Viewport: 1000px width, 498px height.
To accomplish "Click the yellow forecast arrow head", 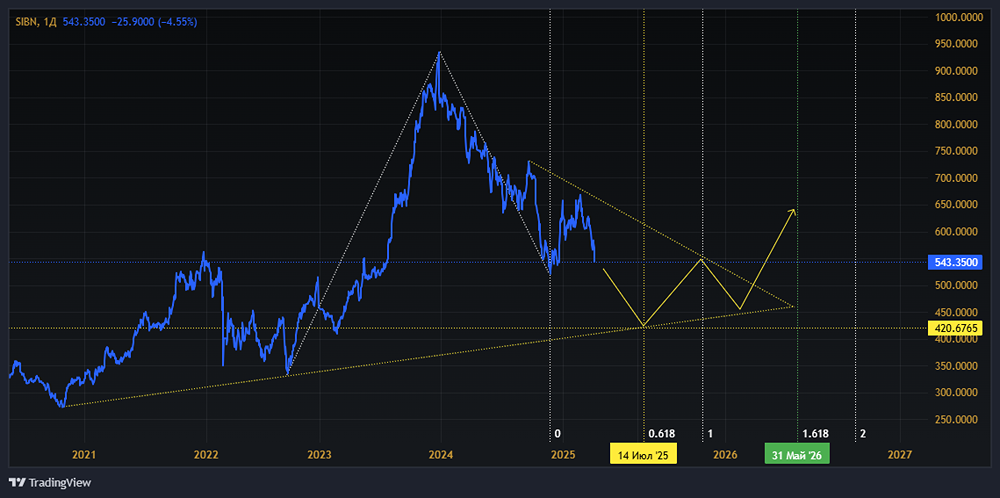I will click(x=793, y=212).
